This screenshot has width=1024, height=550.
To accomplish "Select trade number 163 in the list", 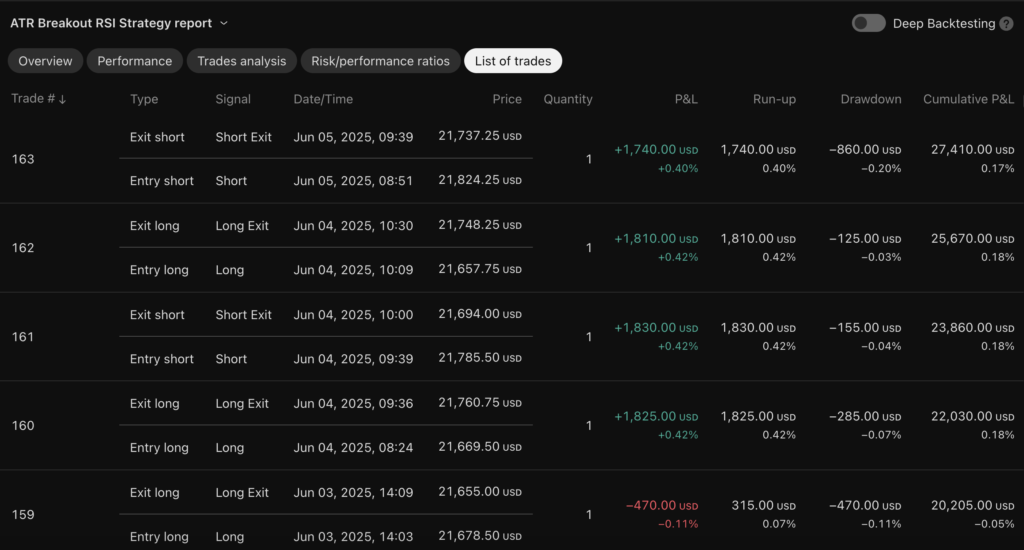I will [23, 159].
